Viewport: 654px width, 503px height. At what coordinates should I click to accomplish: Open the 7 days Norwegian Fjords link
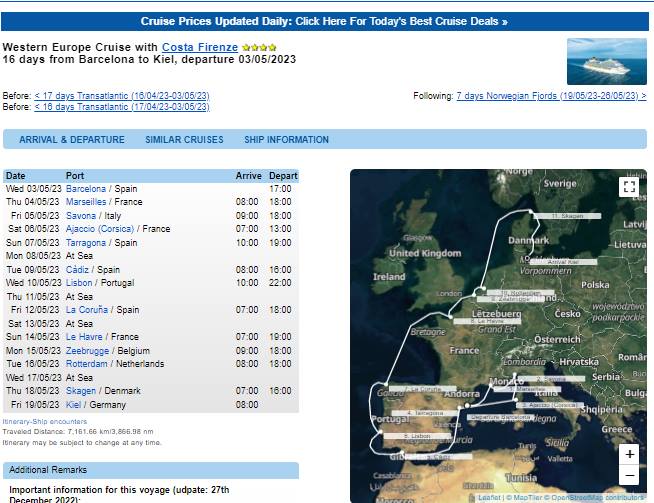tap(551, 96)
